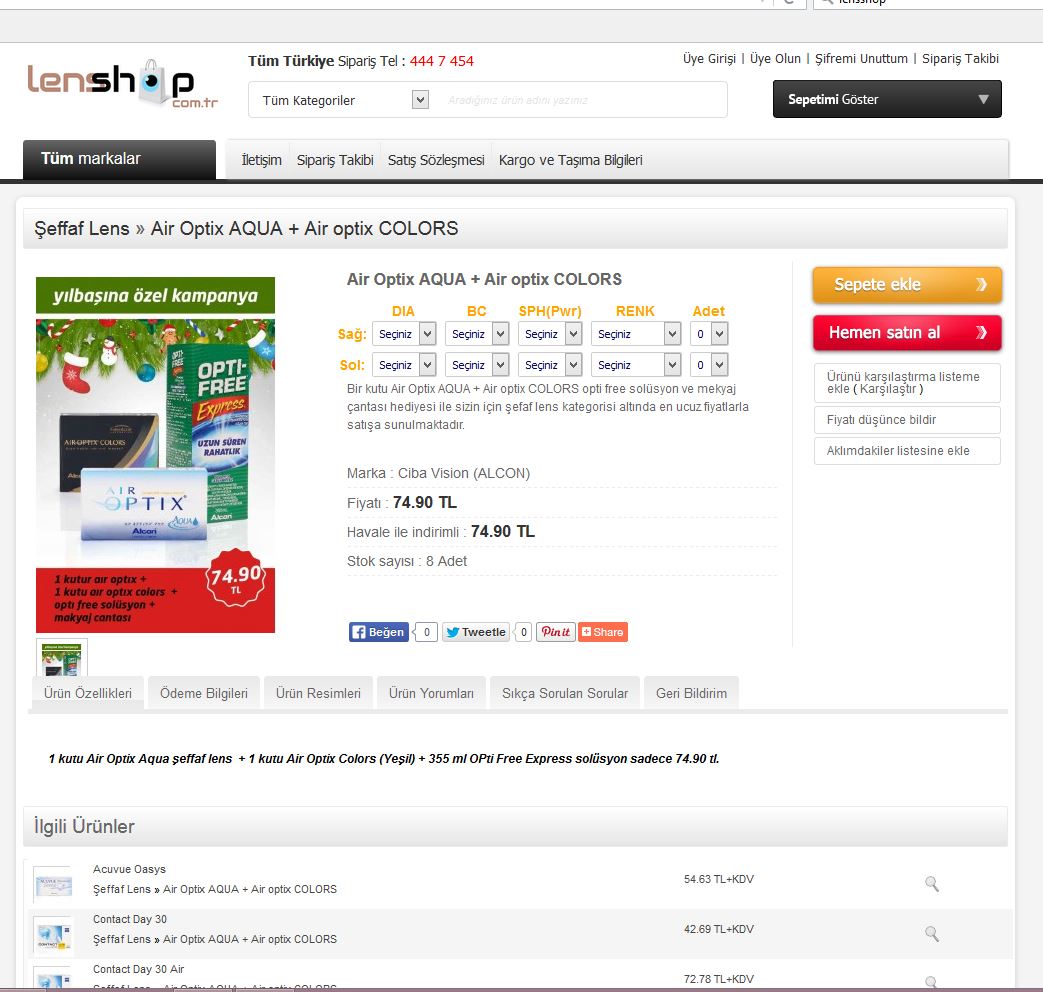1043x992 pixels.
Task: Click Contact Day 30 Air product name
Action: 138,969
